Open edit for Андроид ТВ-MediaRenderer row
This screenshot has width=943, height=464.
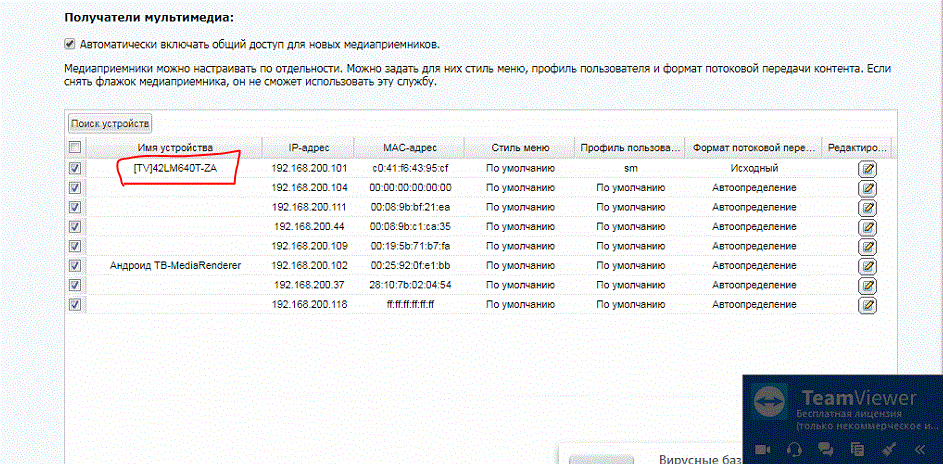pyautogui.click(x=867, y=265)
